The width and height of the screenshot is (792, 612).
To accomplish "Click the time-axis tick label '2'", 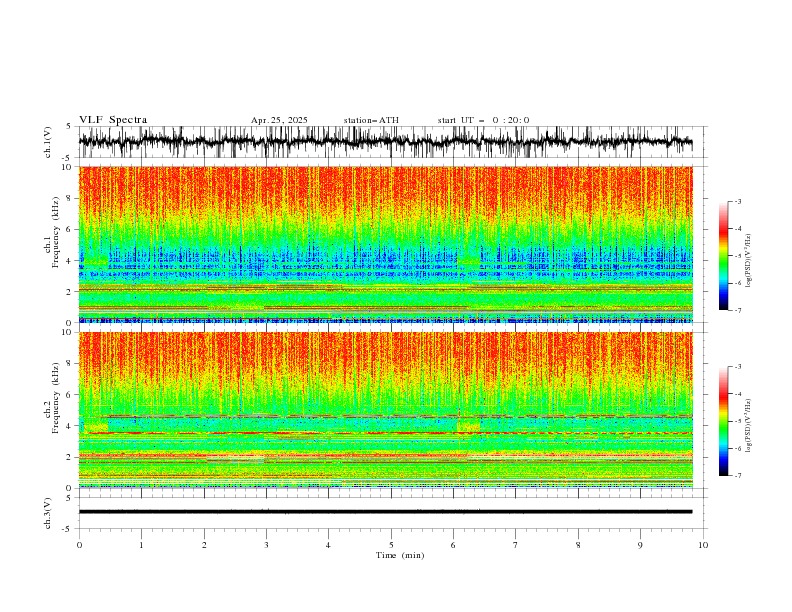I will tap(204, 545).
